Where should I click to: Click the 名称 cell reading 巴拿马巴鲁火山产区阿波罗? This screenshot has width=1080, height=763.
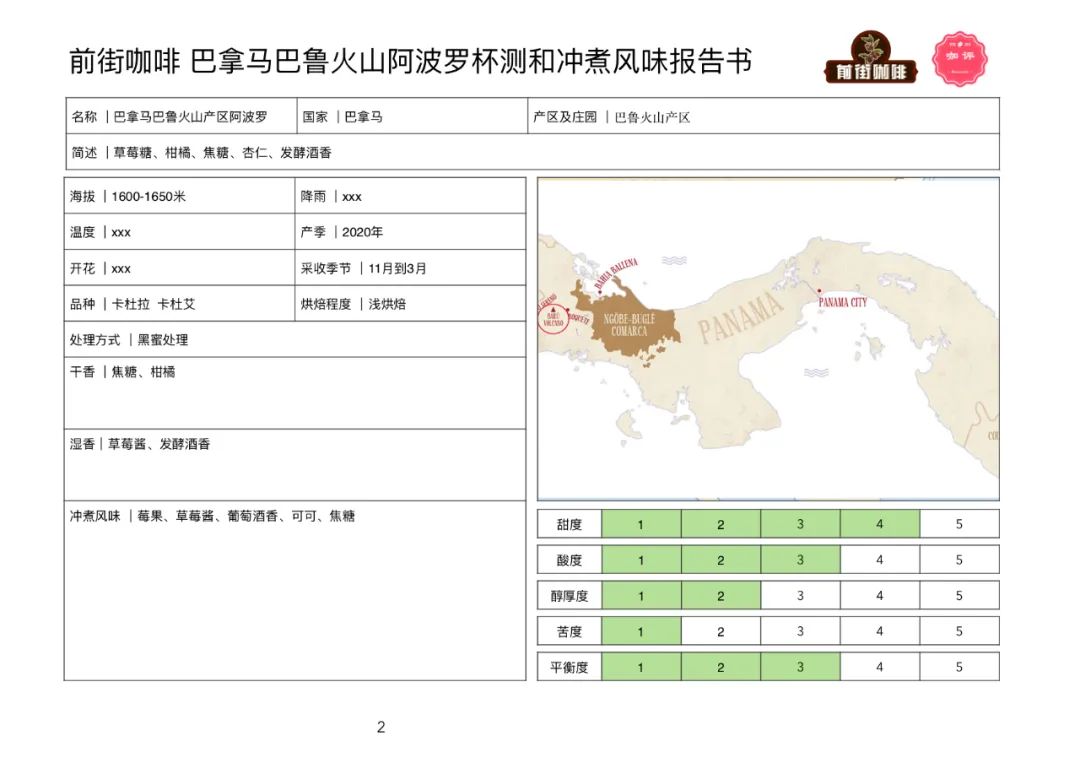[x=181, y=116]
